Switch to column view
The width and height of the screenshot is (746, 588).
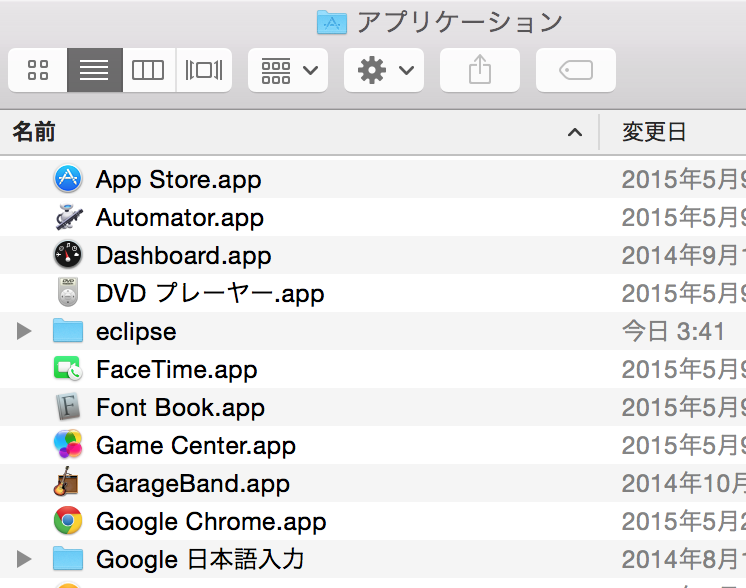coord(149,70)
